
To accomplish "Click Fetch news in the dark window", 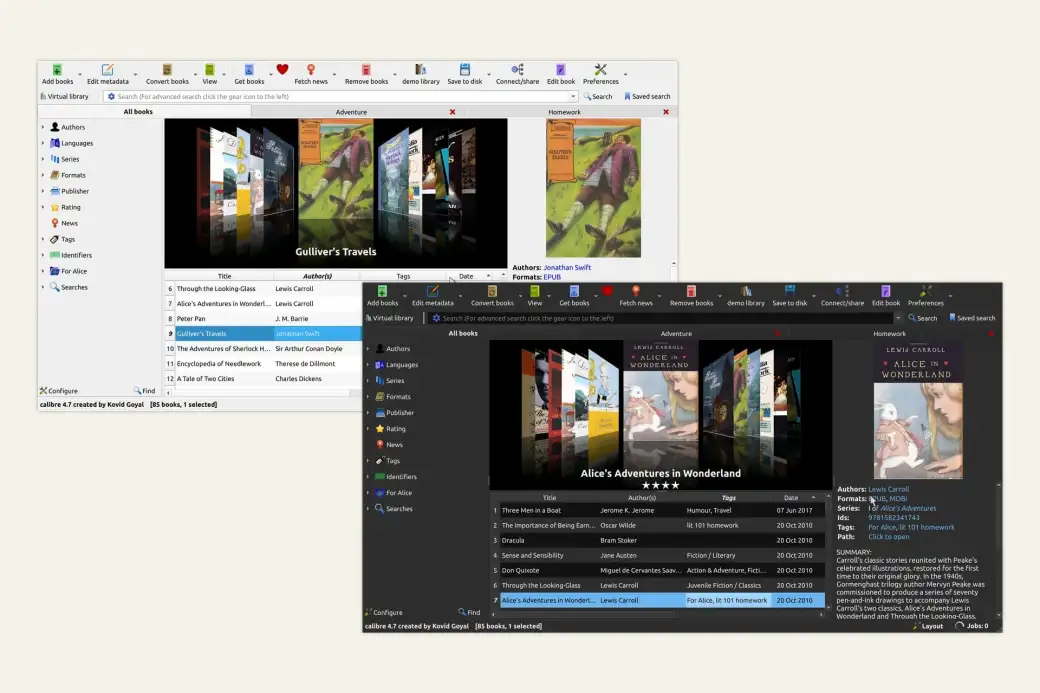I will (x=636, y=296).
